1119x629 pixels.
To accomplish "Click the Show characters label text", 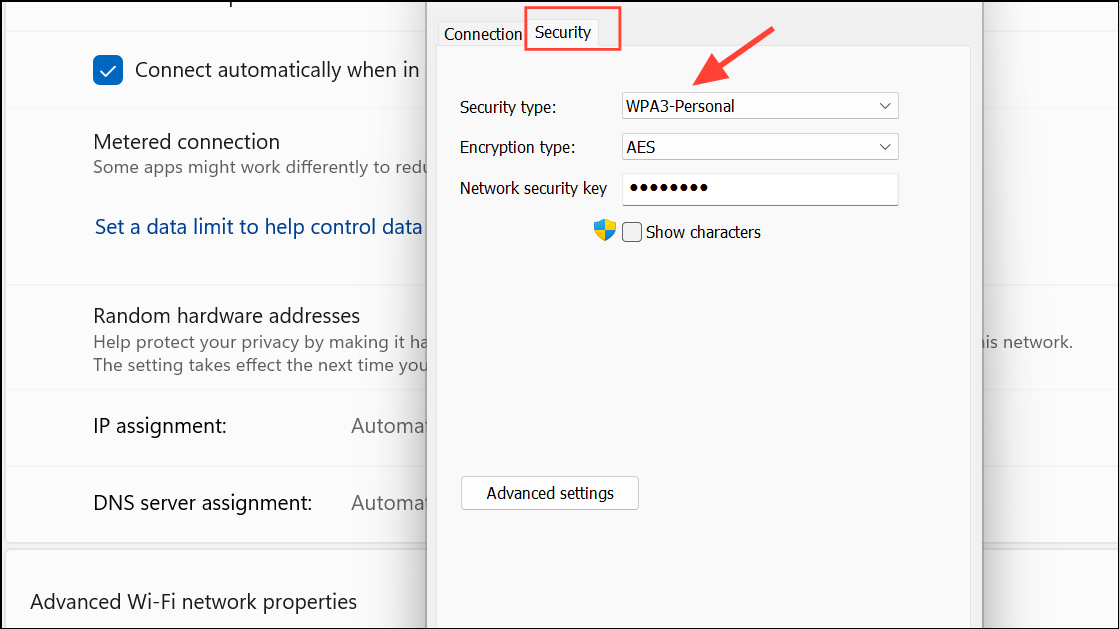I will (x=703, y=232).
